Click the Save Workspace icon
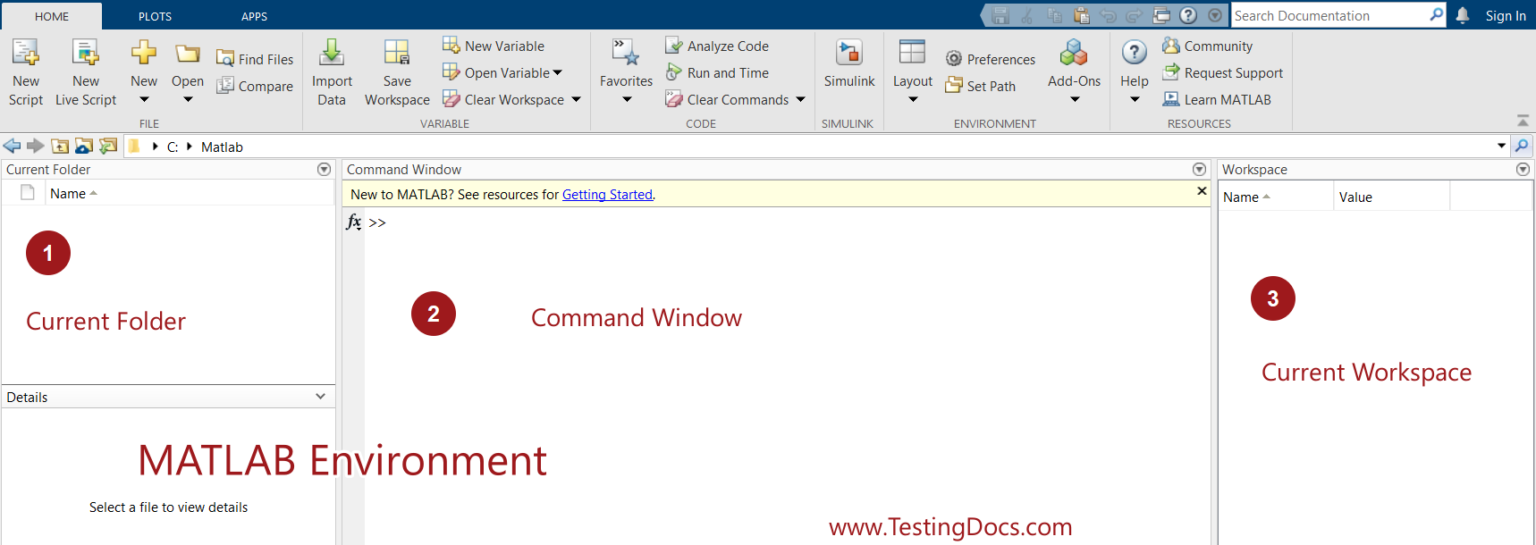This screenshot has height=545, width=1536. tap(397, 54)
